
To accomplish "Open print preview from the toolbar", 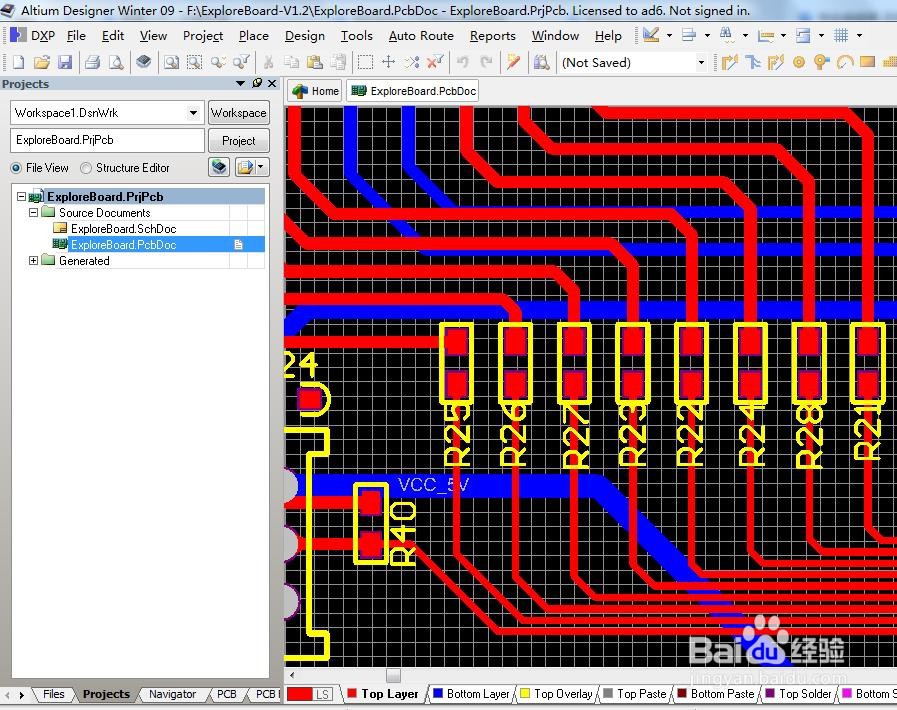I will coord(116,62).
